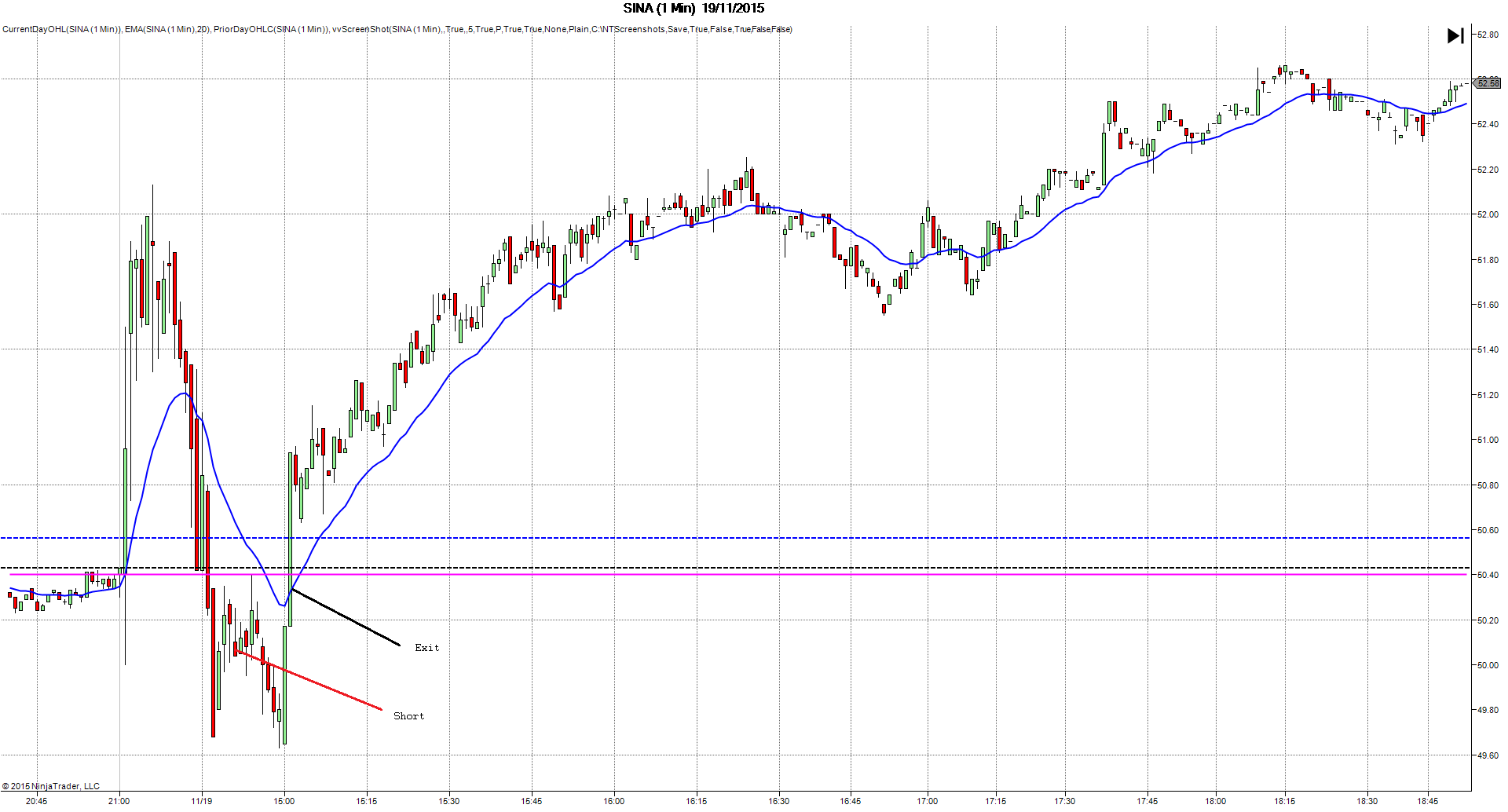
Task: Click the 52.80 price axis label
Action: (1488, 35)
